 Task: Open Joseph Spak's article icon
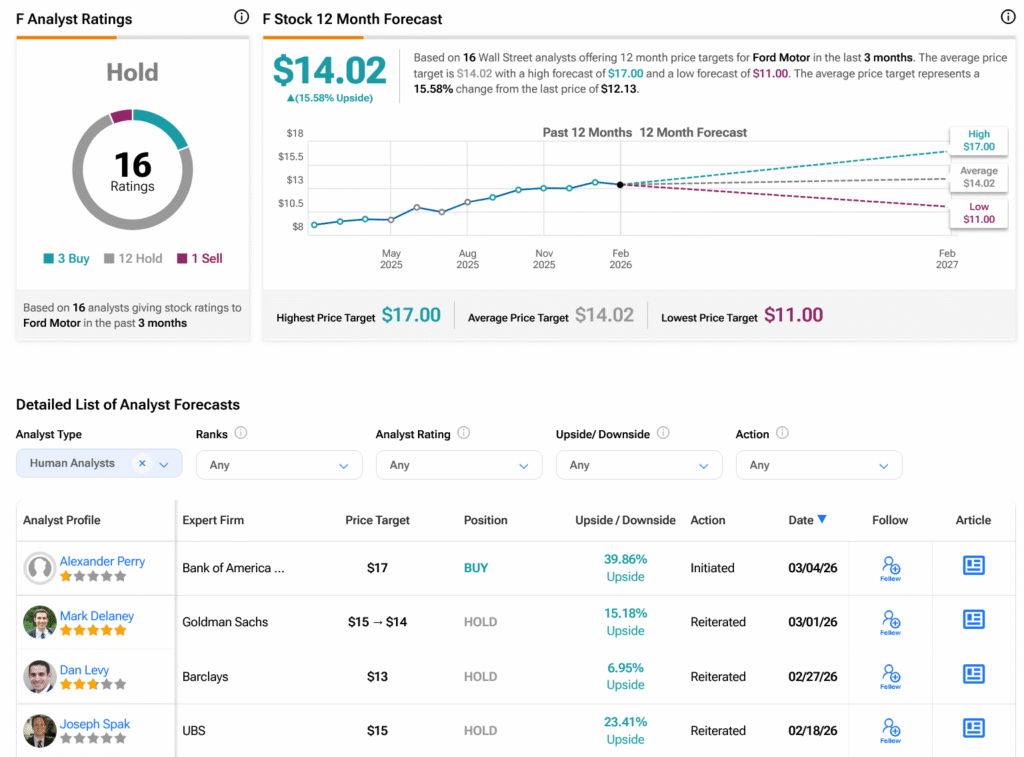pos(973,728)
